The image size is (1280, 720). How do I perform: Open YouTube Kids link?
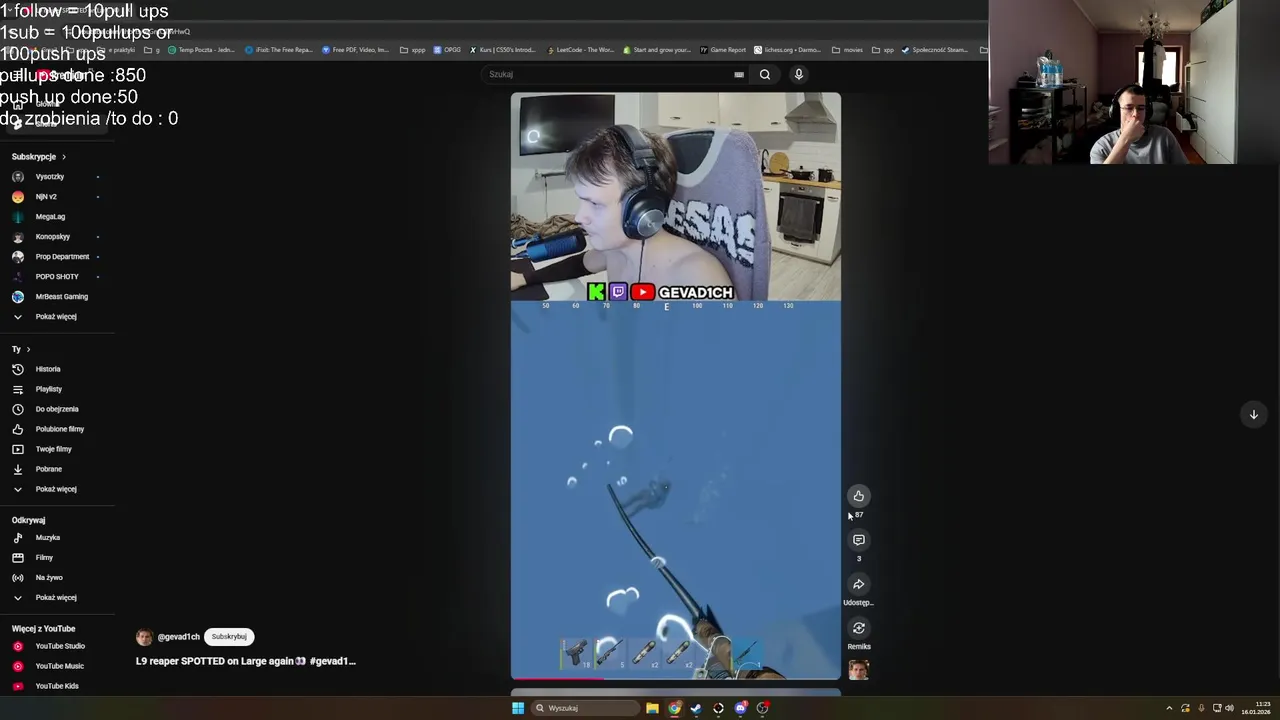[x=58, y=686]
